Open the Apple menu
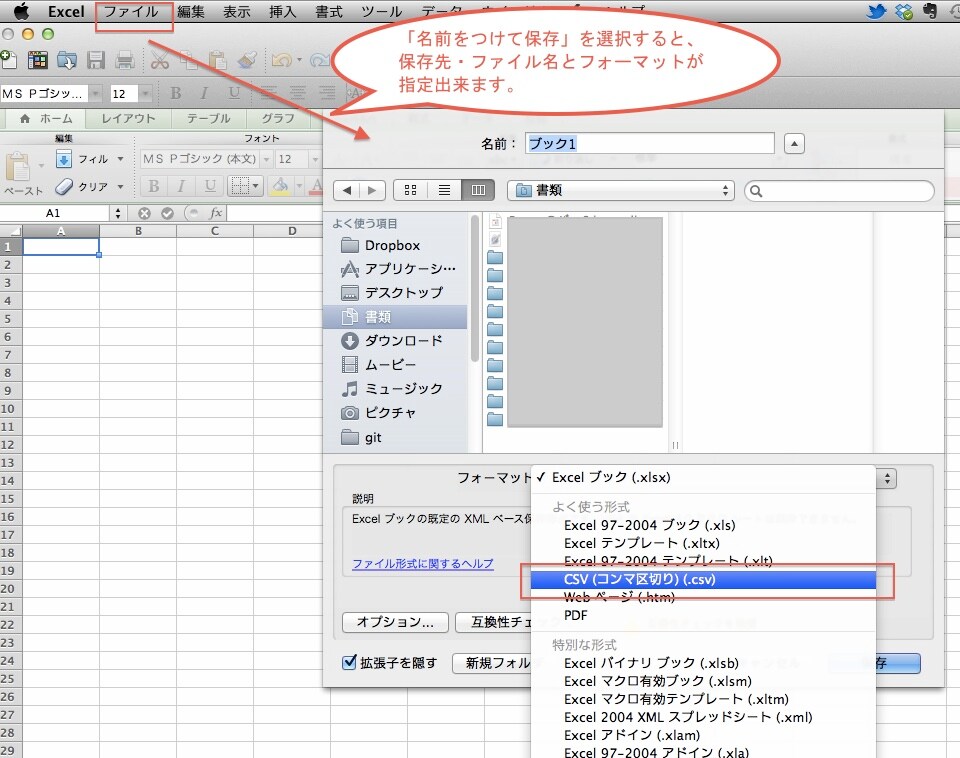 click(x=21, y=11)
